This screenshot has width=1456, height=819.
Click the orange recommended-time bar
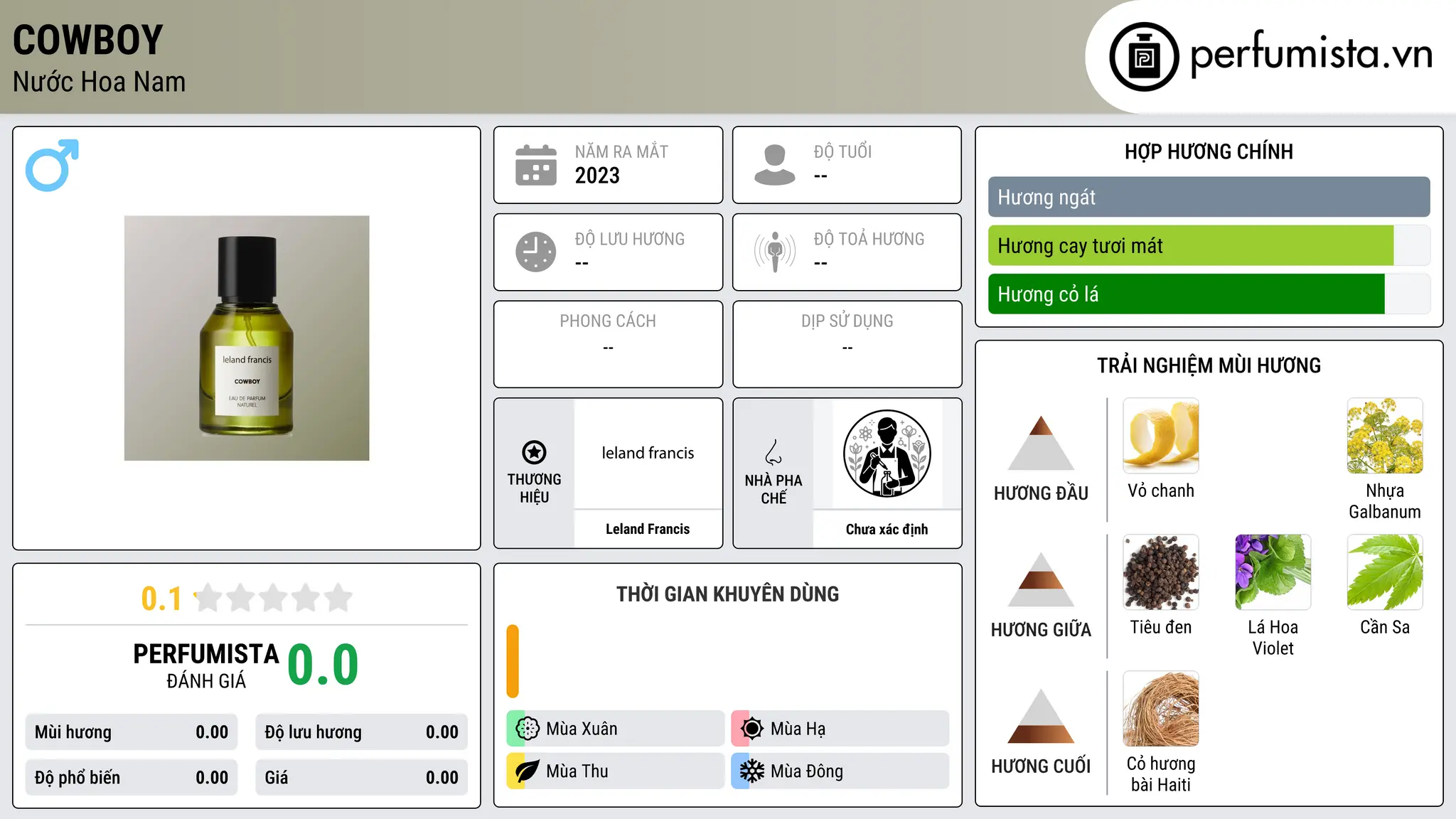click(513, 661)
